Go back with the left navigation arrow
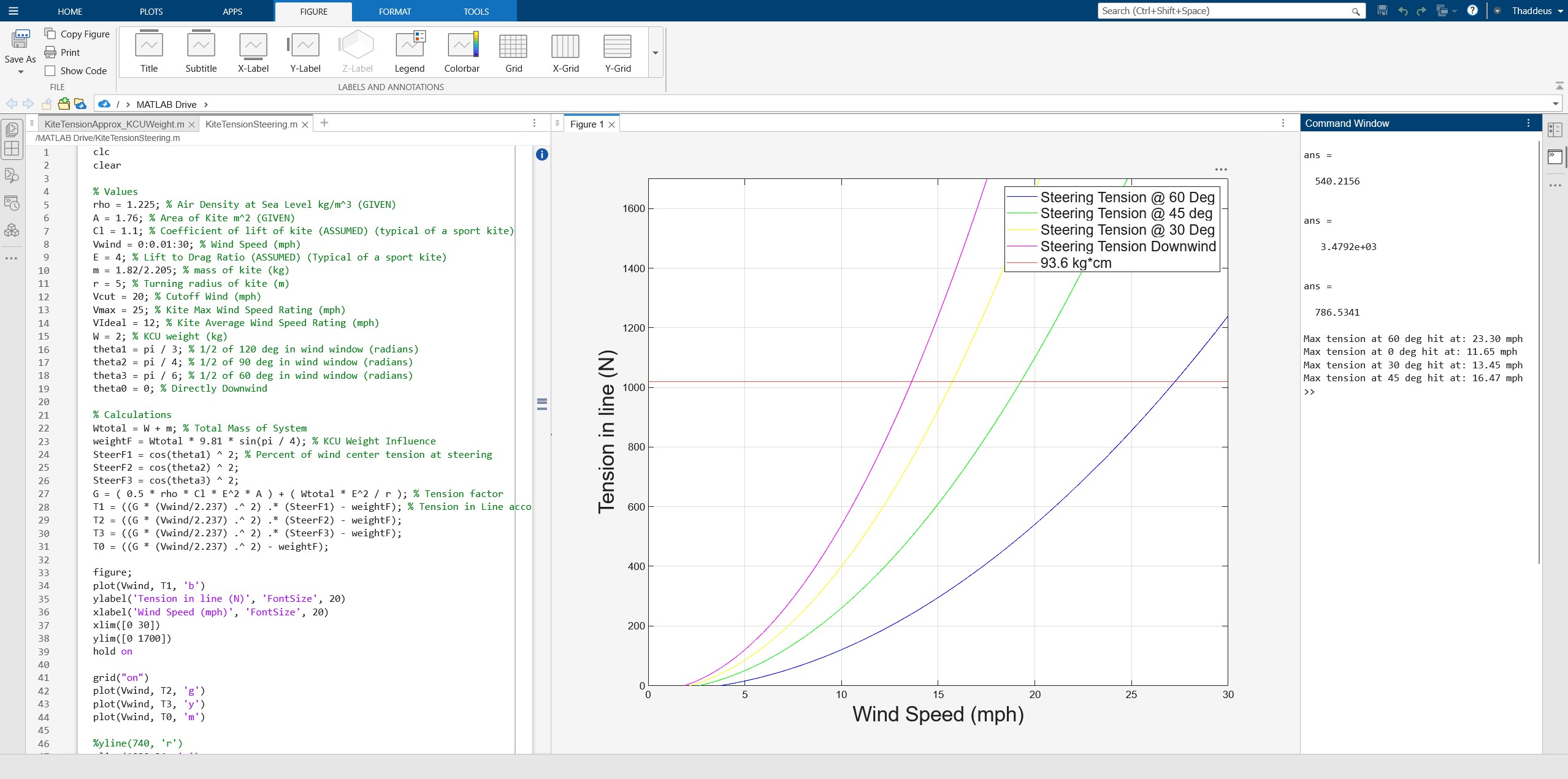1568x779 pixels. coord(11,104)
